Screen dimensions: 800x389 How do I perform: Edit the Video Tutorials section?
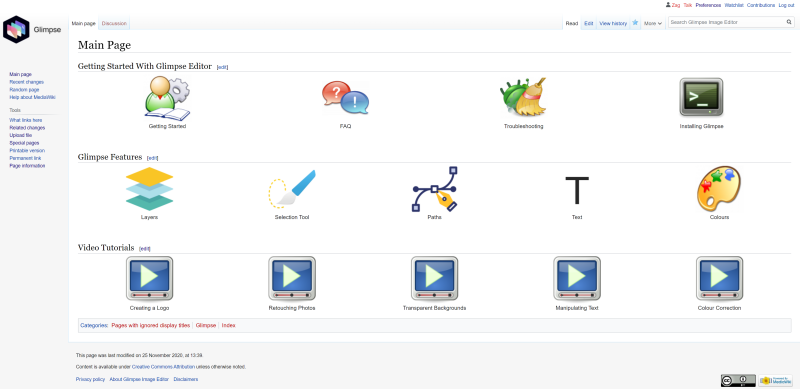[145, 249]
